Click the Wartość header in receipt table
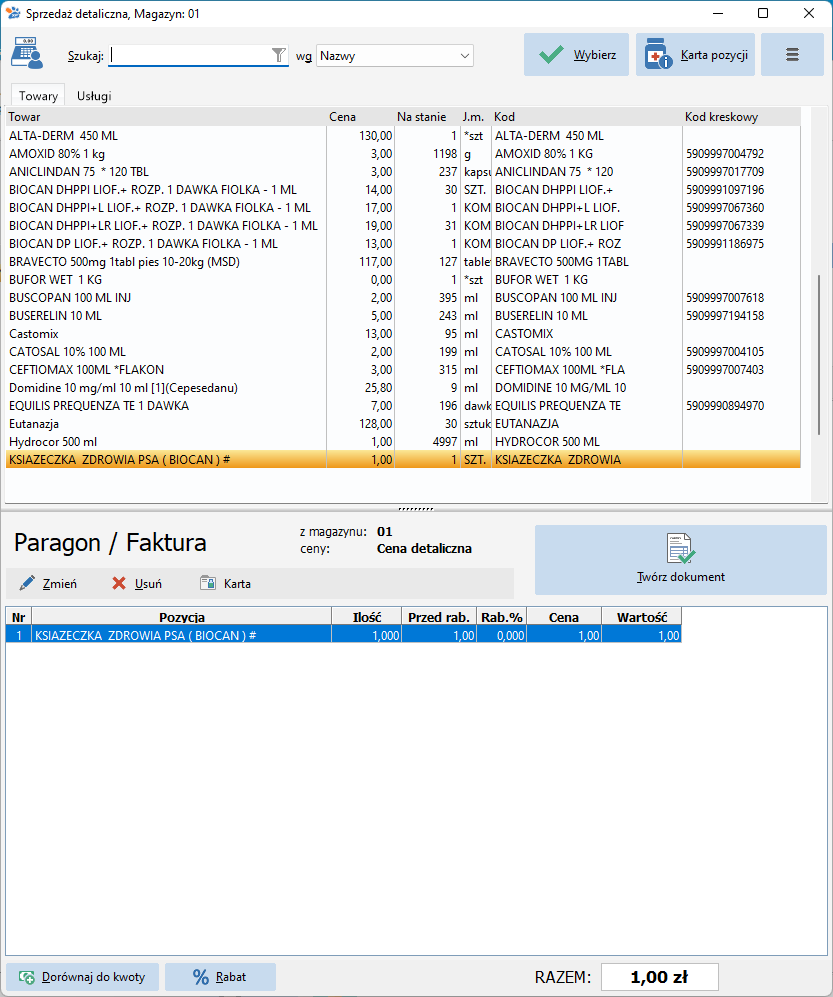This screenshot has width=833, height=997. 642,617
